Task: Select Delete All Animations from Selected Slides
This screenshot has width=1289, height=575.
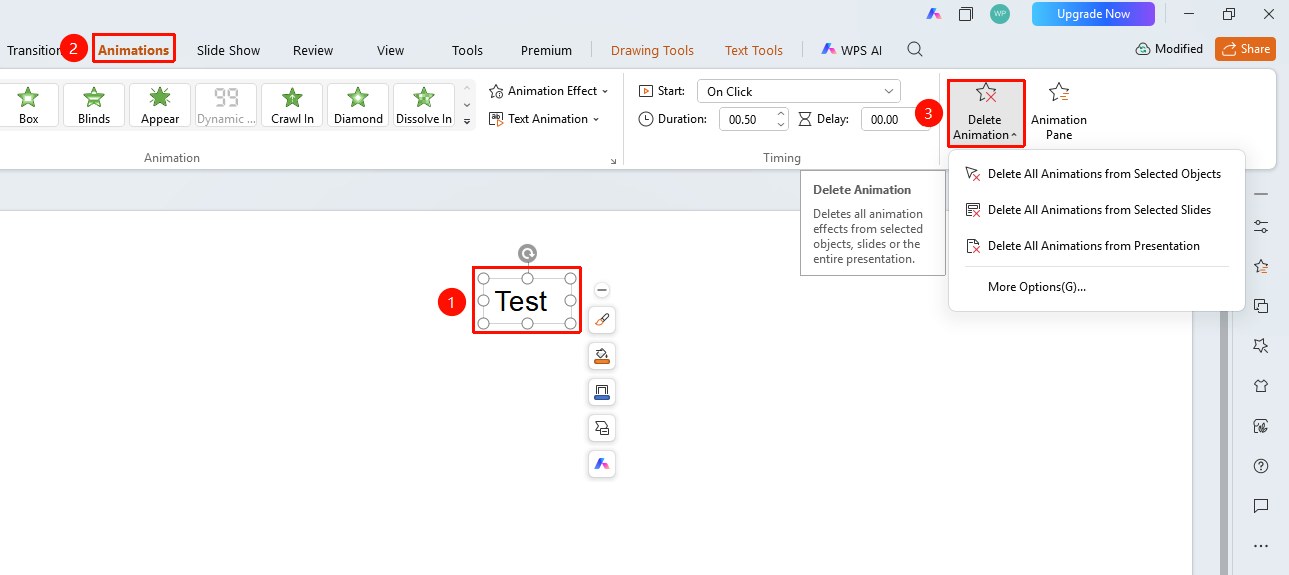Action: coord(1095,210)
